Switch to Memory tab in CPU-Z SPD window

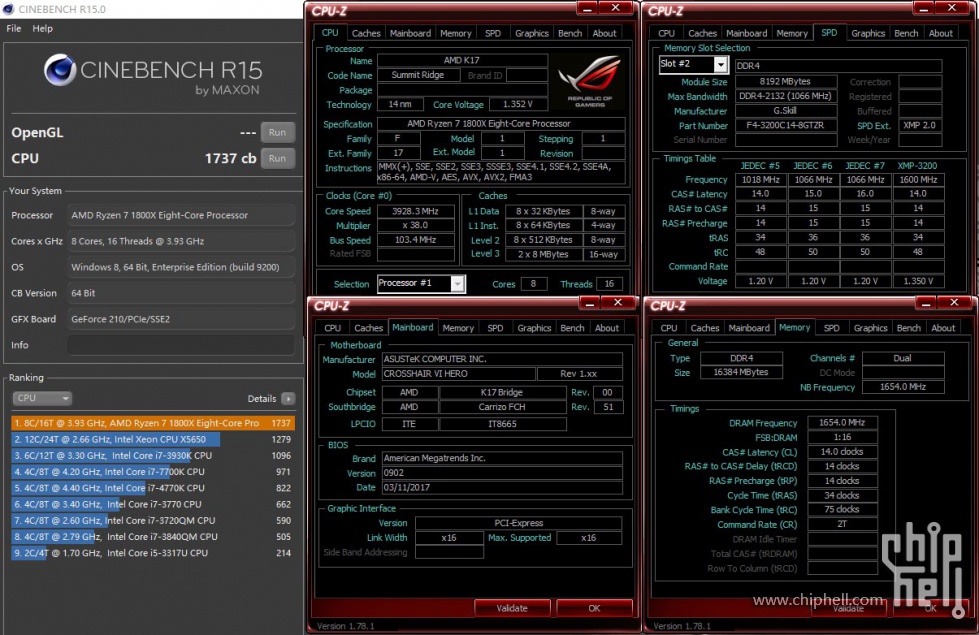pos(792,34)
